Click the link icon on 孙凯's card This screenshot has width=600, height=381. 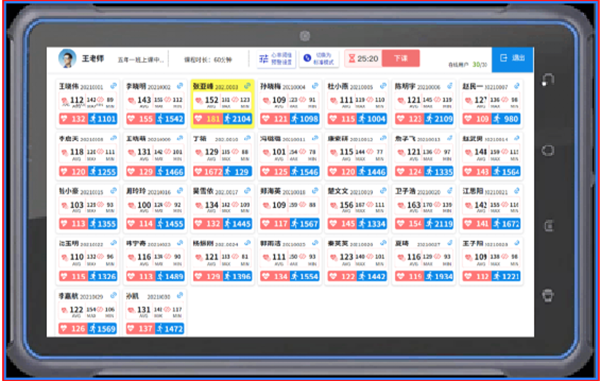(x=180, y=295)
